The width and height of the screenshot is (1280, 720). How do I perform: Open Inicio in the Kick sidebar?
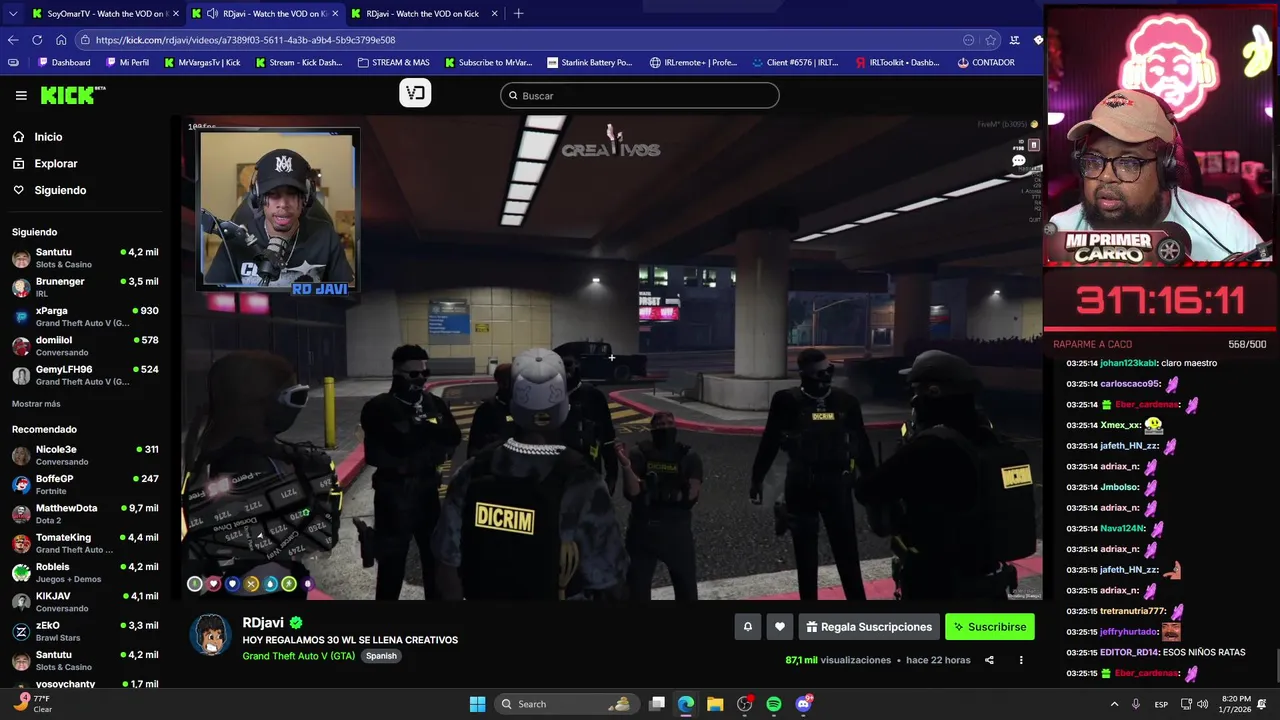point(48,137)
